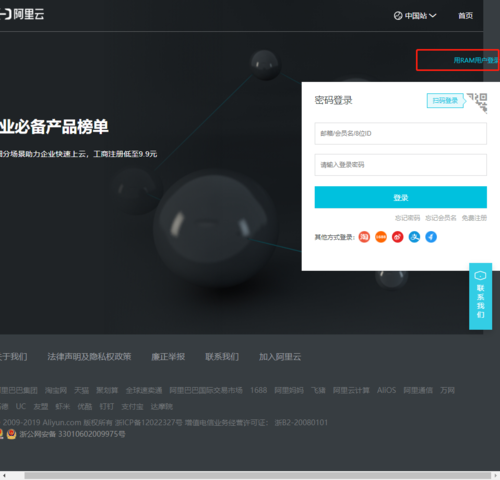500x480 pixels.
Task: Click the 扫码登录 tooltip label
Action: (x=445, y=100)
